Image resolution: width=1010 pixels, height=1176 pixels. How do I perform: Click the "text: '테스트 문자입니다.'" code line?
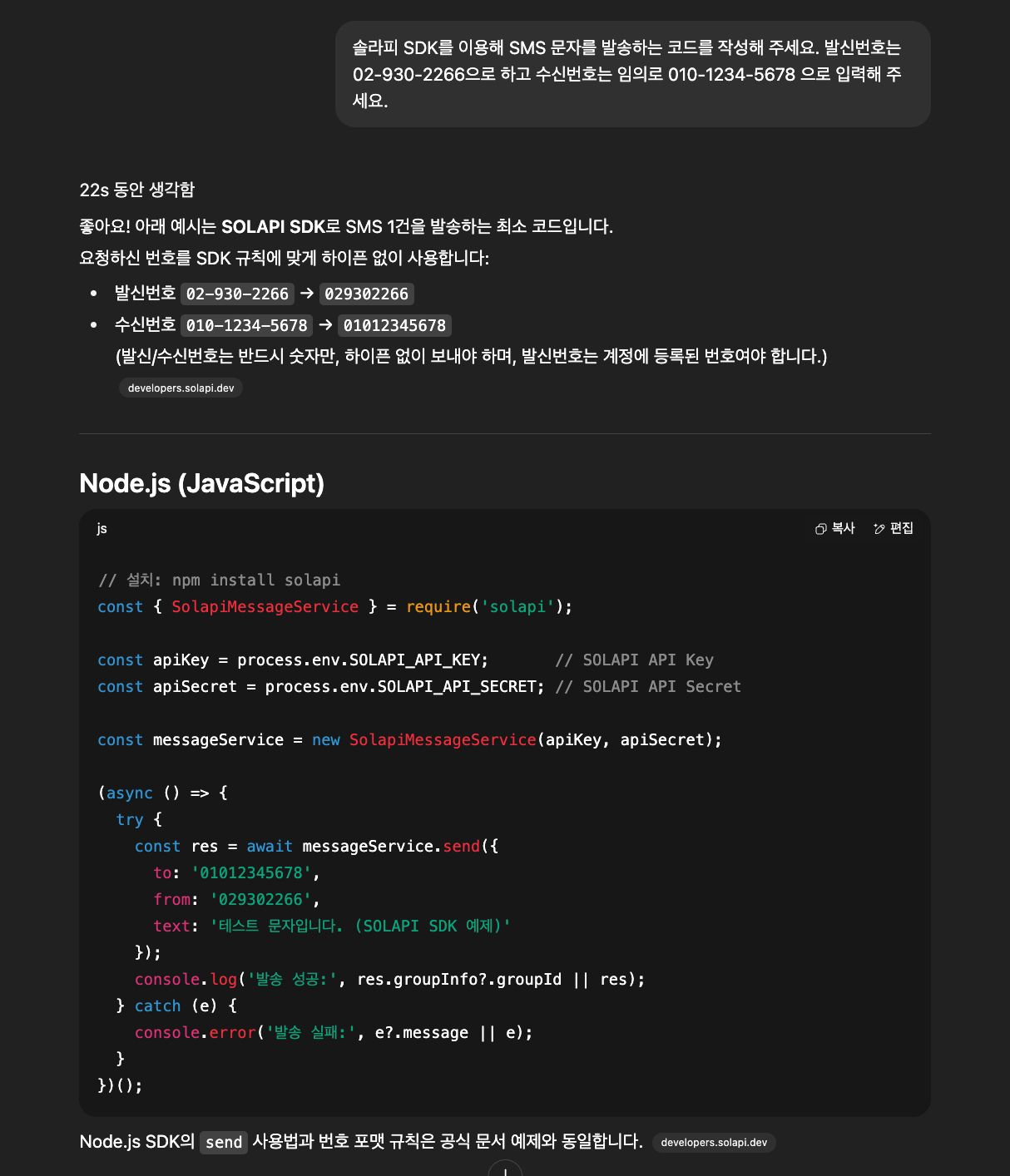coord(332,926)
